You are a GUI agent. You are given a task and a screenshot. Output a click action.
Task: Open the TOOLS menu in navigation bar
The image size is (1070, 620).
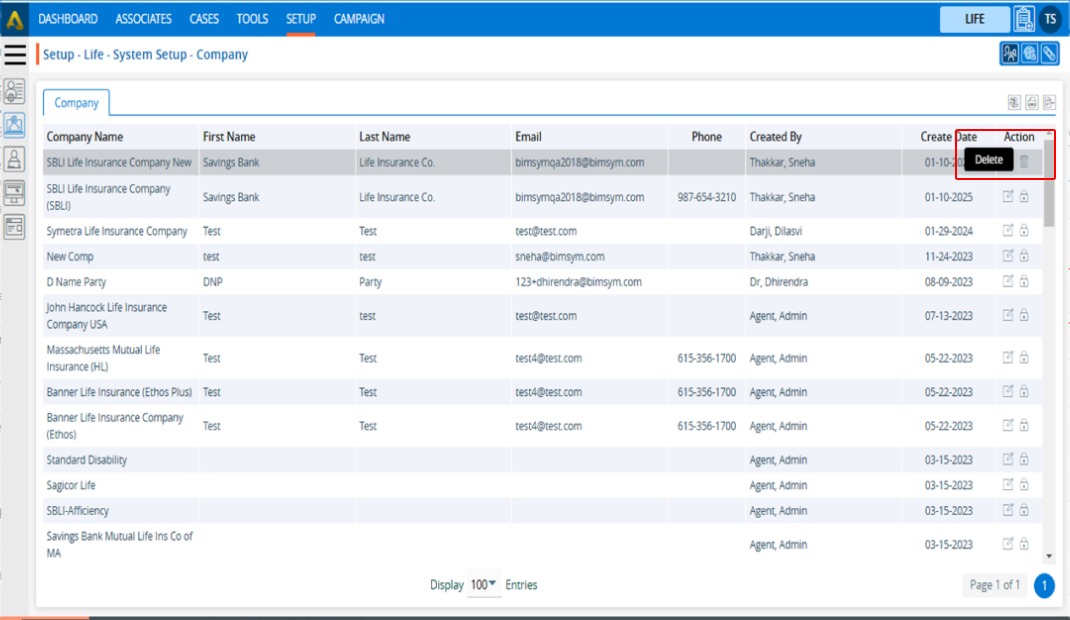(x=252, y=19)
